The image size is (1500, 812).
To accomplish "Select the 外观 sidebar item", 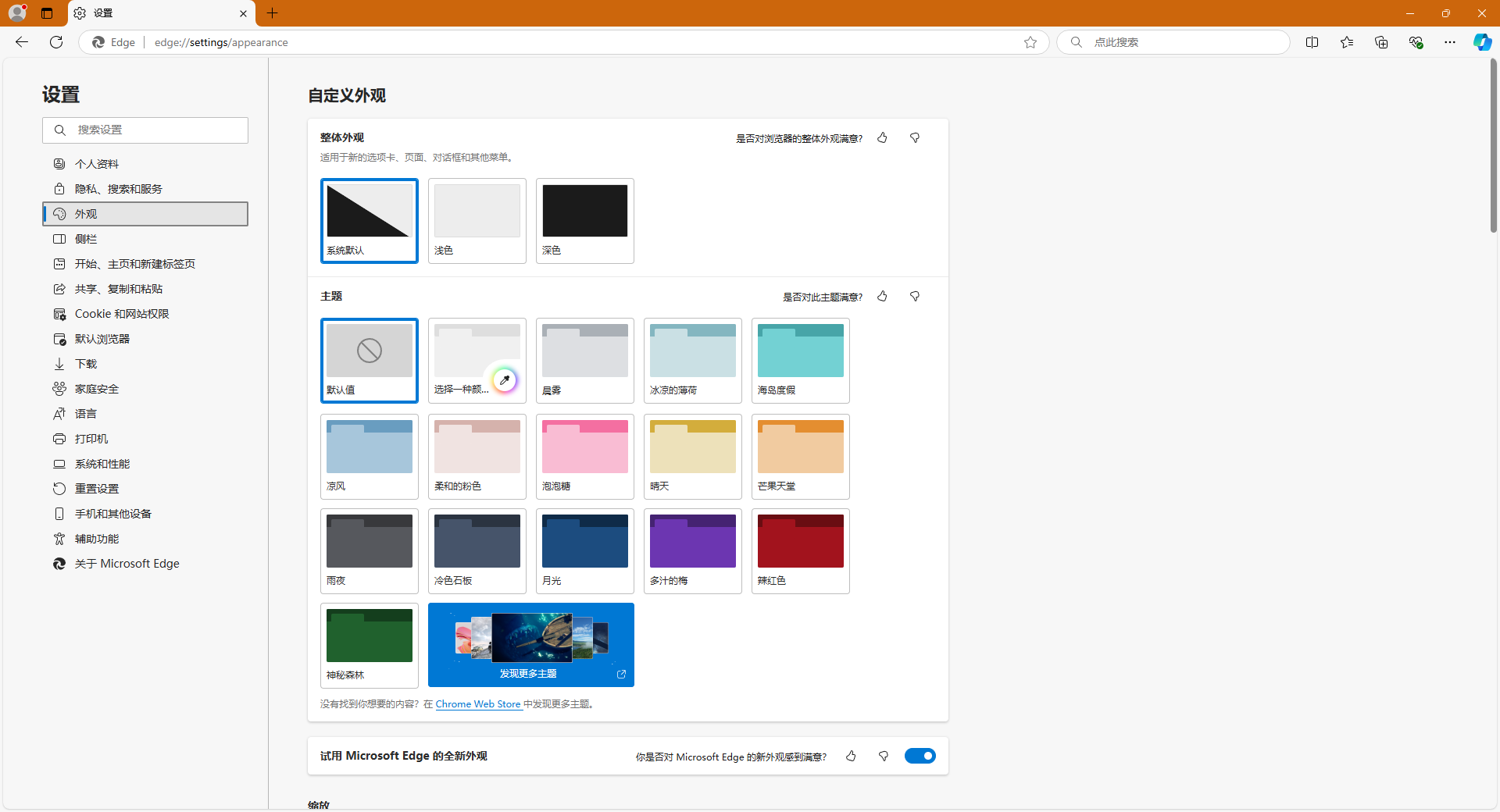I will (x=145, y=214).
